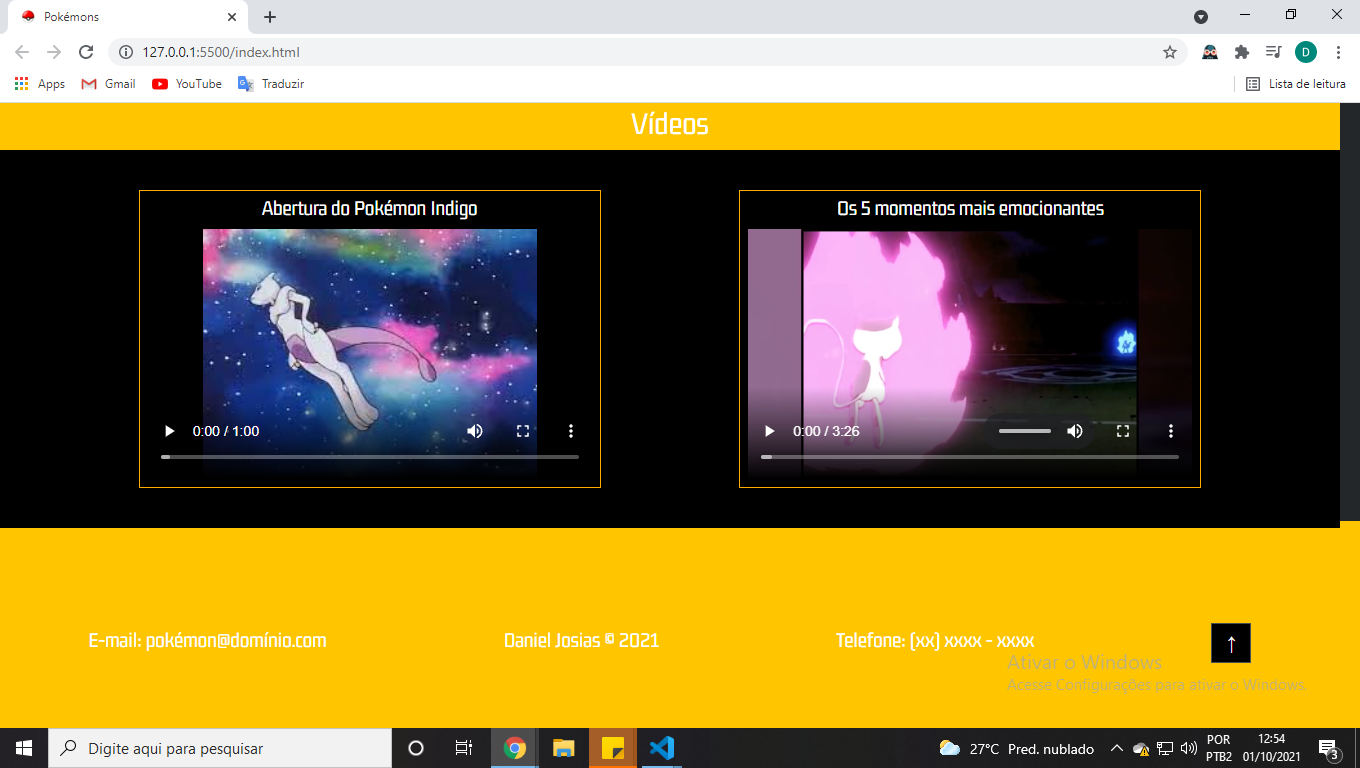Image resolution: width=1360 pixels, height=768 pixels.
Task: Click Telefone: (xx) xxxx - xxxx footer text
Action: [x=935, y=641]
